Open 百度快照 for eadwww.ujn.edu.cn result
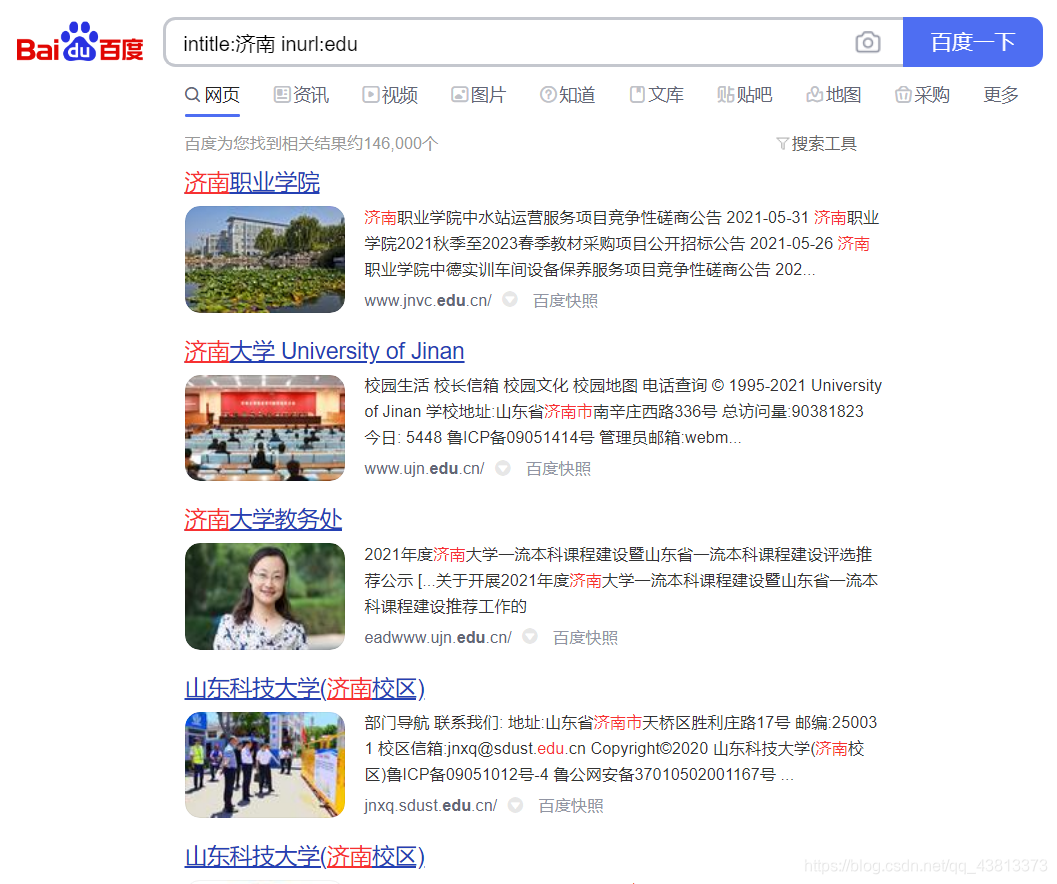Image resolution: width=1057 pixels, height=884 pixels. (x=585, y=637)
